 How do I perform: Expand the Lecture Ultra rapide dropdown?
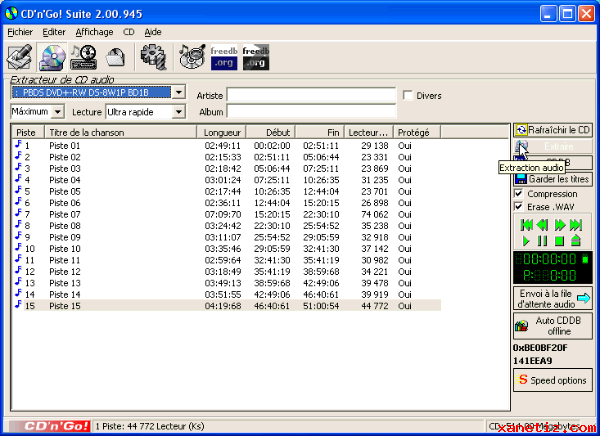[x=178, y=112]
